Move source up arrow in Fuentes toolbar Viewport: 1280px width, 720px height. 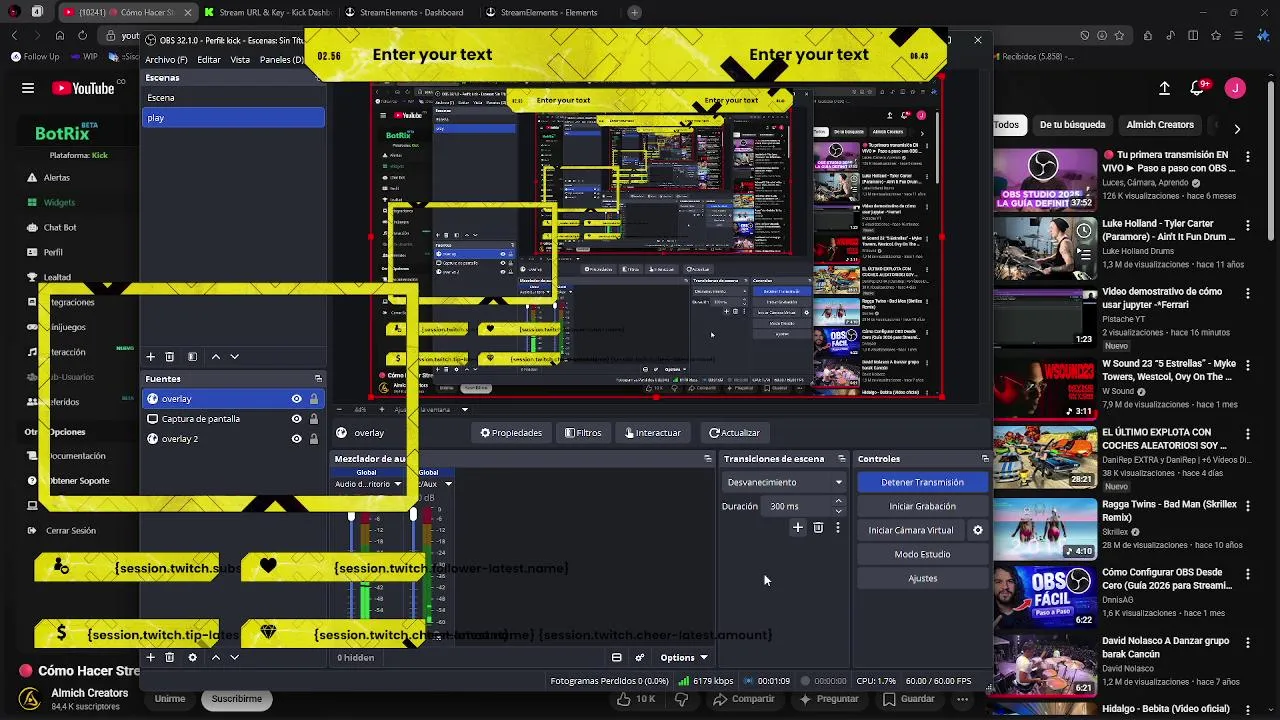pyautogui.click(x=215, y=657)
